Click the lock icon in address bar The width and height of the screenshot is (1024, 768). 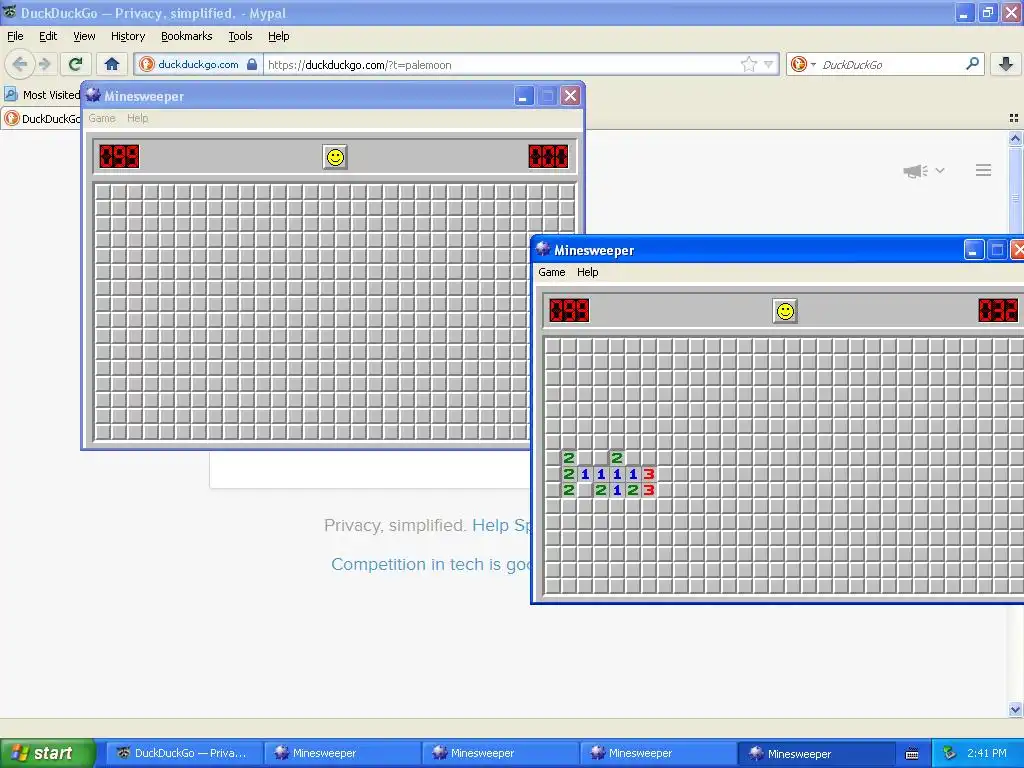click(x=251, y=64)
